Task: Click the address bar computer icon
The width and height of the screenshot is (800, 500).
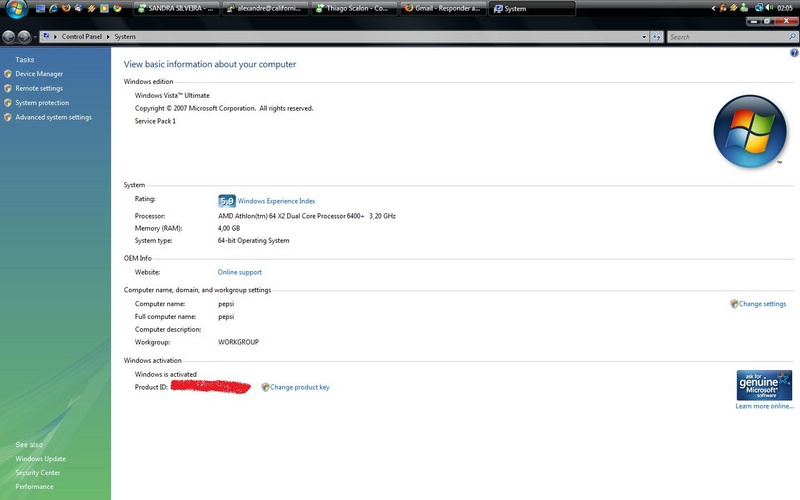Action: tap(46, 36)
